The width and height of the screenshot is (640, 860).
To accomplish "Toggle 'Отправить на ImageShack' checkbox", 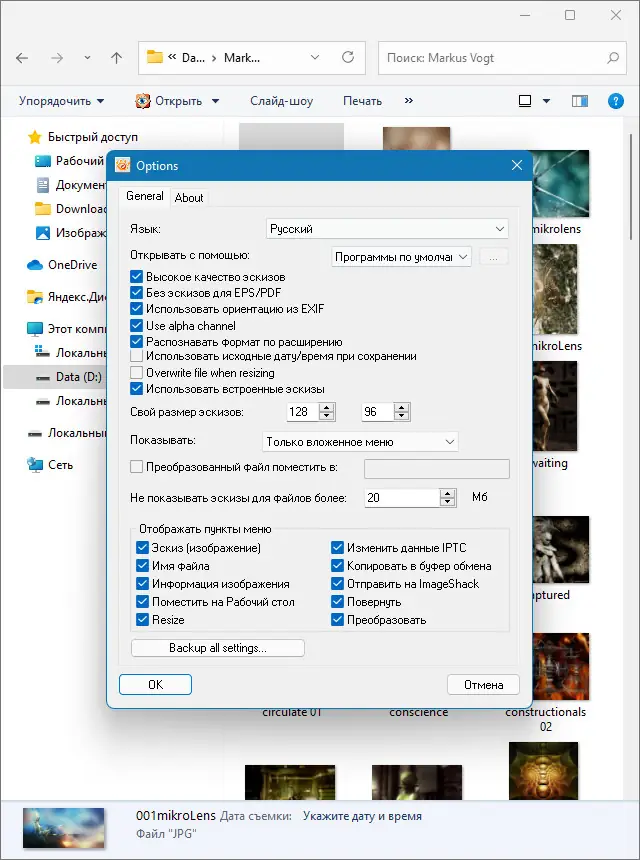I will (337, 584).
